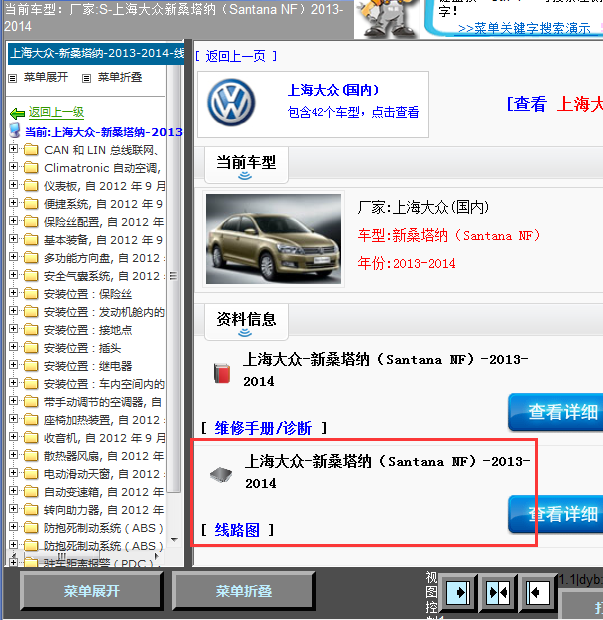
Task: Open 维修手册/诊断 link
Action: pyautogui.click(x=263, y=428)
